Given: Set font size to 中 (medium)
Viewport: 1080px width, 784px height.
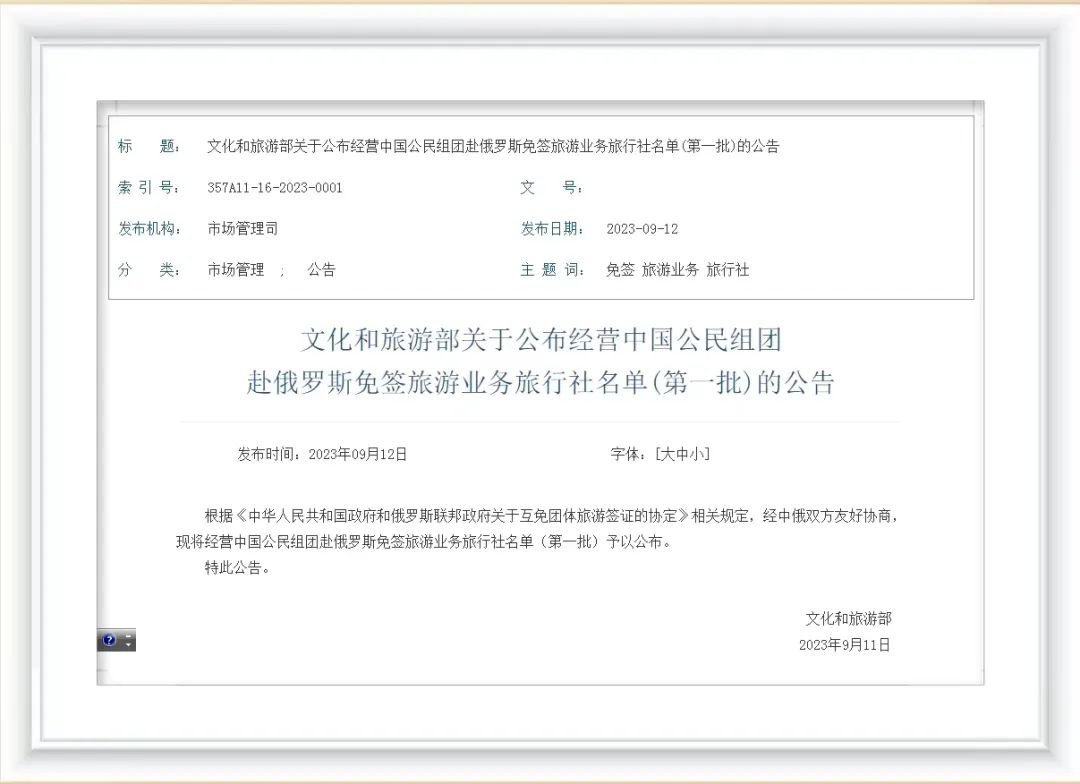Looking at the screenshot, I should pyautogui.click(x=681, y=454).
